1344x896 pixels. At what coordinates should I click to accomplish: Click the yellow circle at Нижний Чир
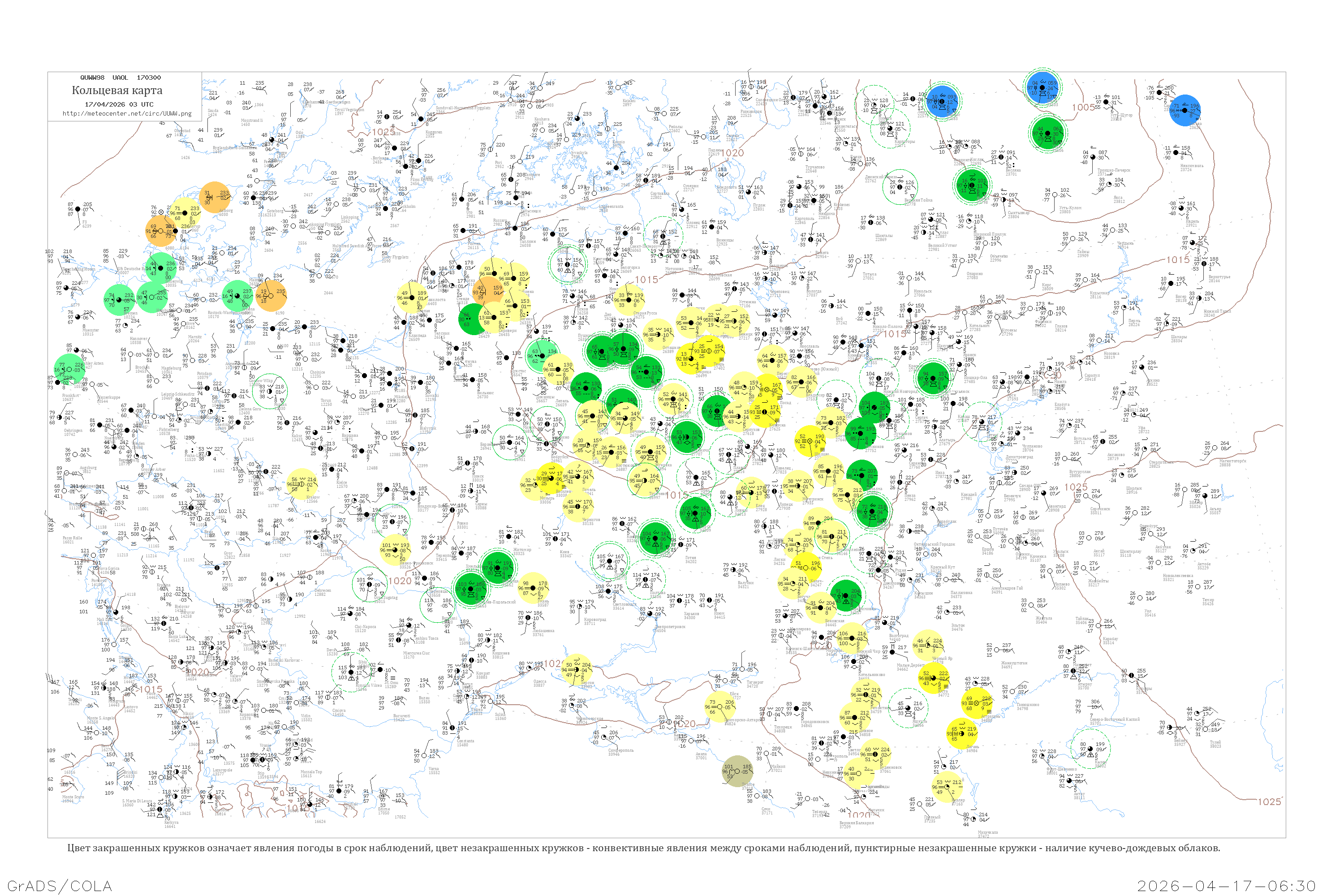(x=852, y=638)
